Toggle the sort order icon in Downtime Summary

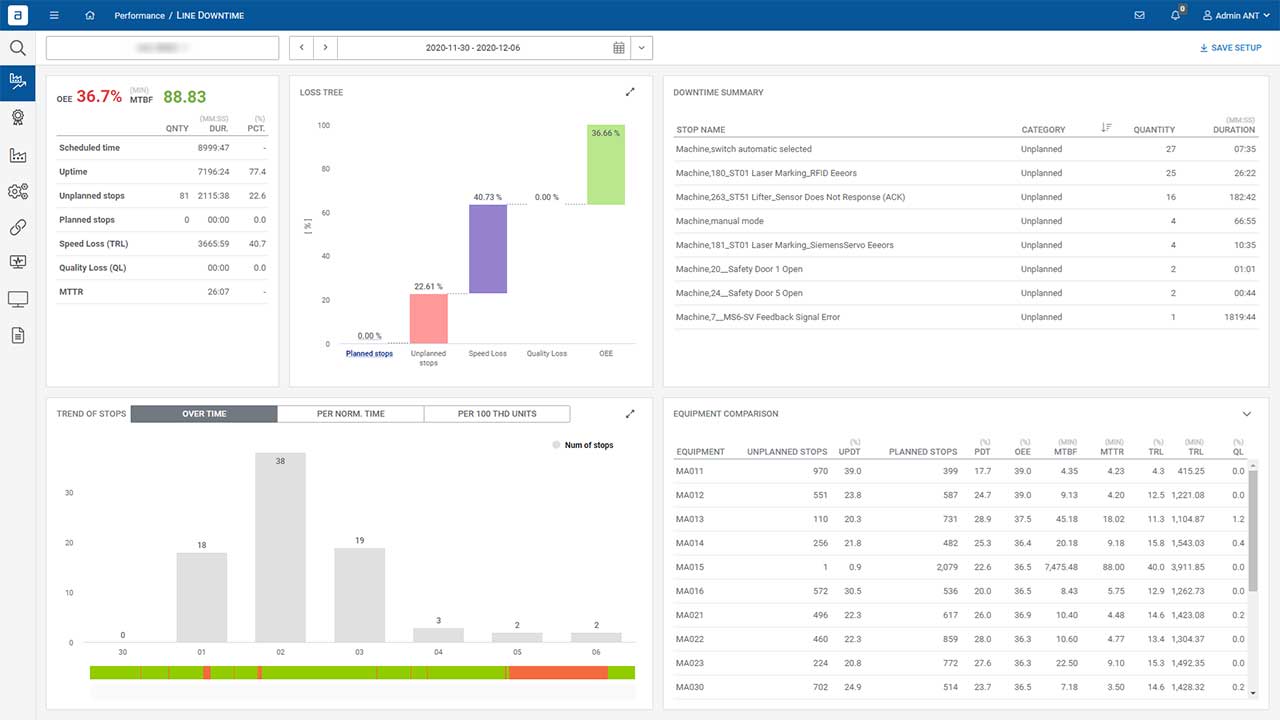[x=1106, y=128]
